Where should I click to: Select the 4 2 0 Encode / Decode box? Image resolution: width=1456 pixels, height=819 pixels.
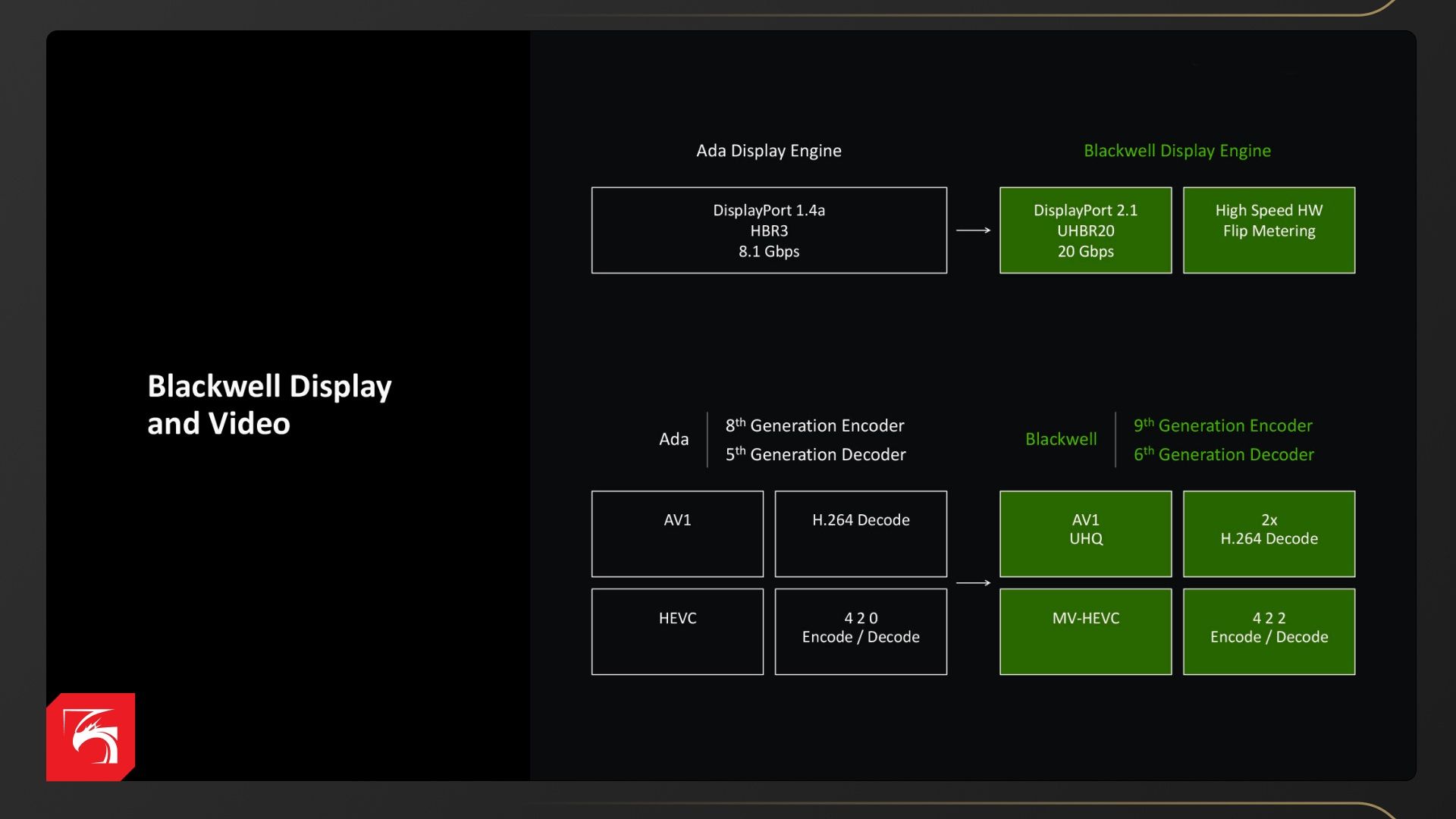click(861, 632)
